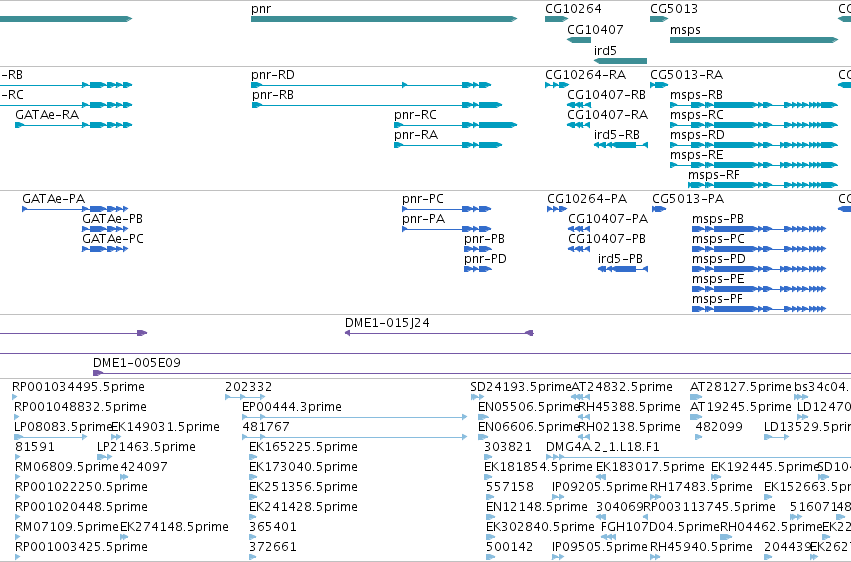Click EST IP09205.5prime
This screenshot has height=562, width=851.
600,487
